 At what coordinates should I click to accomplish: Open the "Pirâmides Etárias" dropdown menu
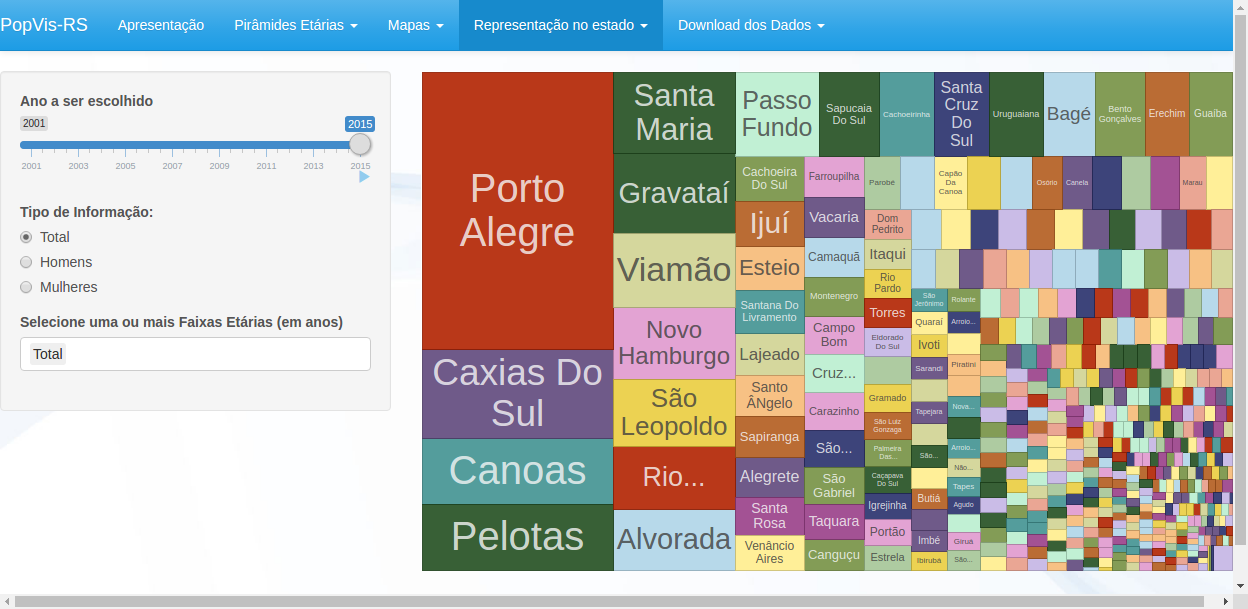coord(296,25)
